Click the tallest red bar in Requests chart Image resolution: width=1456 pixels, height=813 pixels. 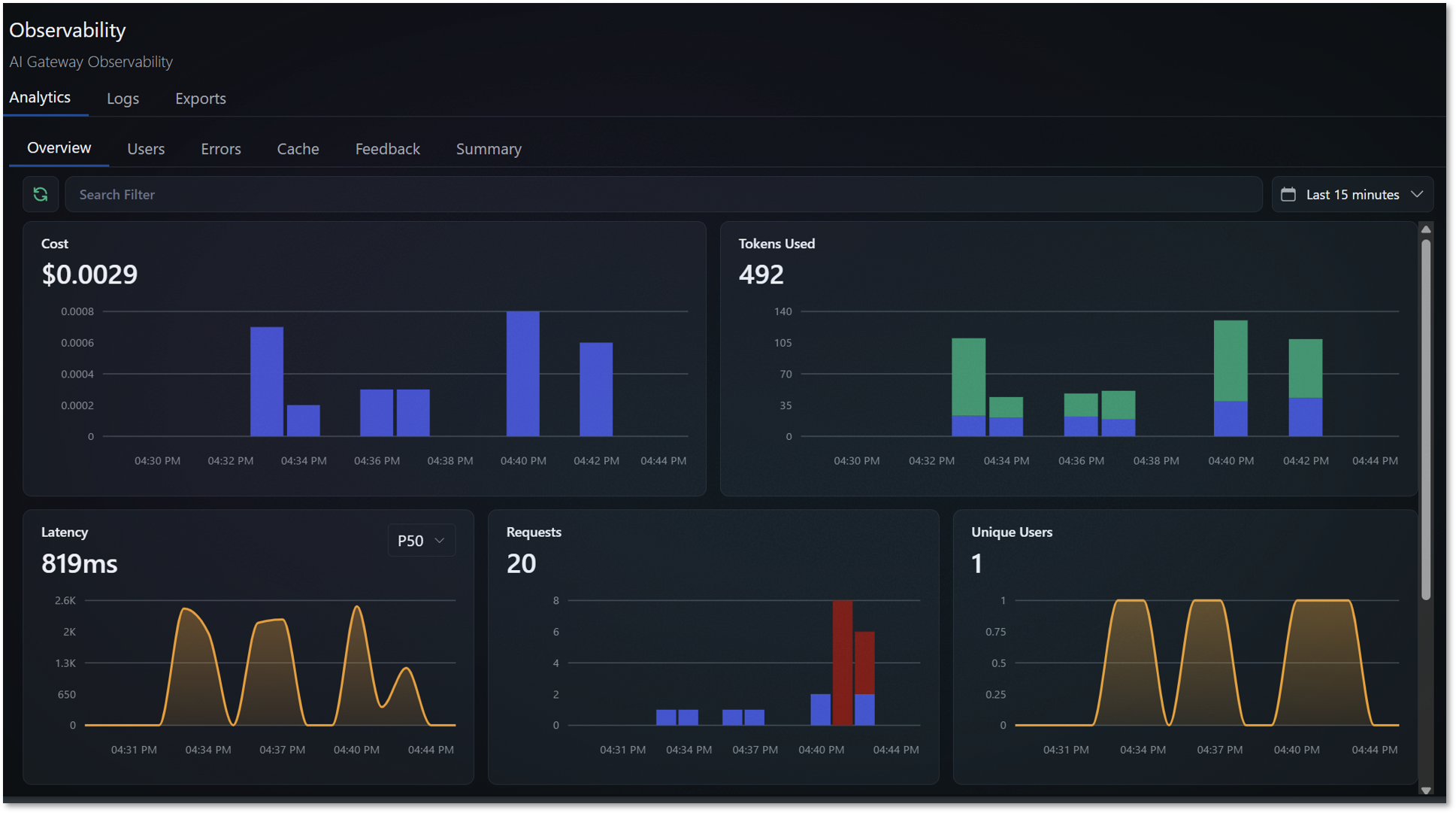point(843,663)
